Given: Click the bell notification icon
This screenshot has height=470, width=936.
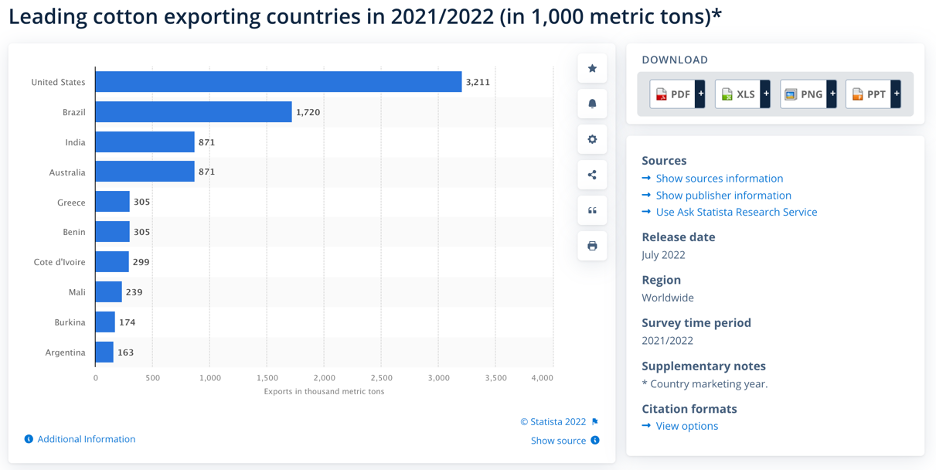Looking at the screenshot, I should tap(592, 104).
